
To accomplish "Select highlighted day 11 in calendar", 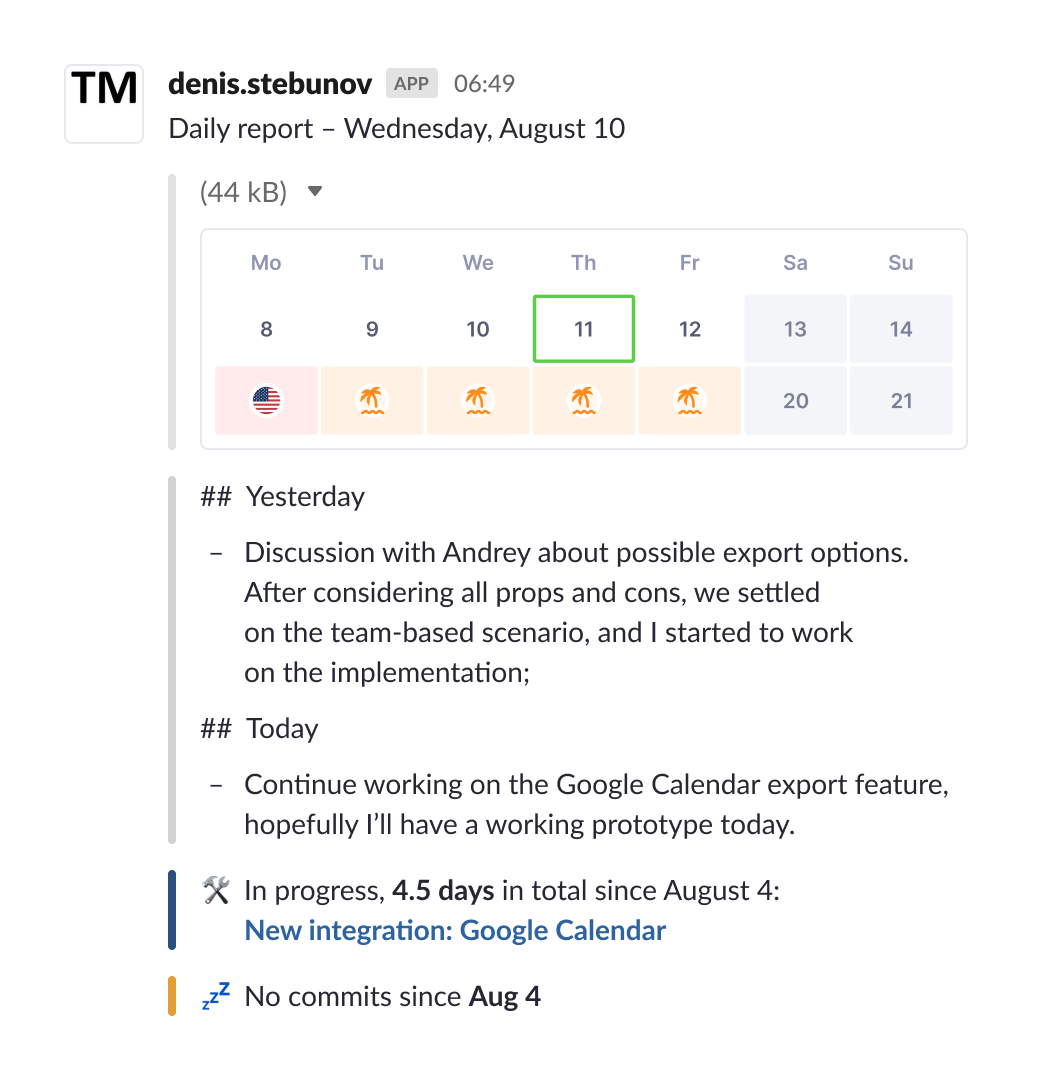I will pyautogui.click(x=584, y=329).
